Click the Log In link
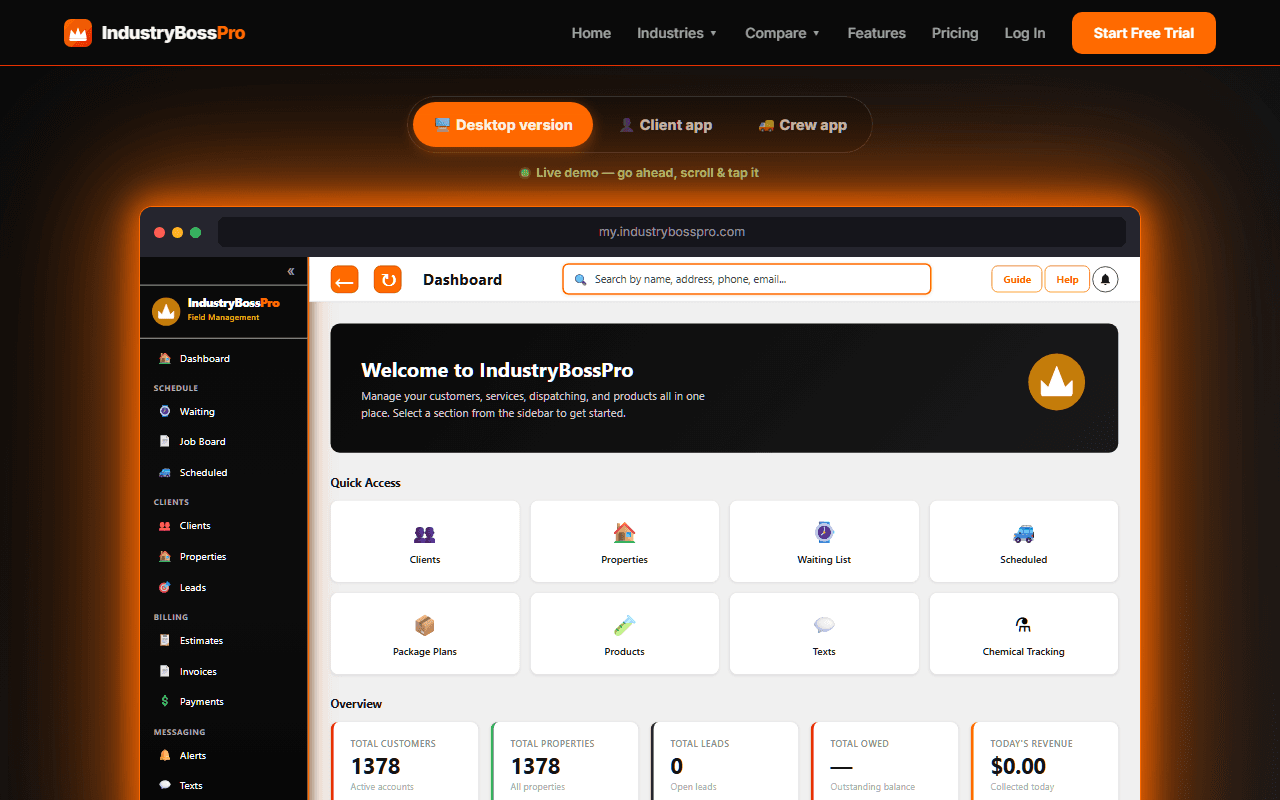Viewport: 1280px width, 800px height. pyautogui.click(x=1025, y=33)
